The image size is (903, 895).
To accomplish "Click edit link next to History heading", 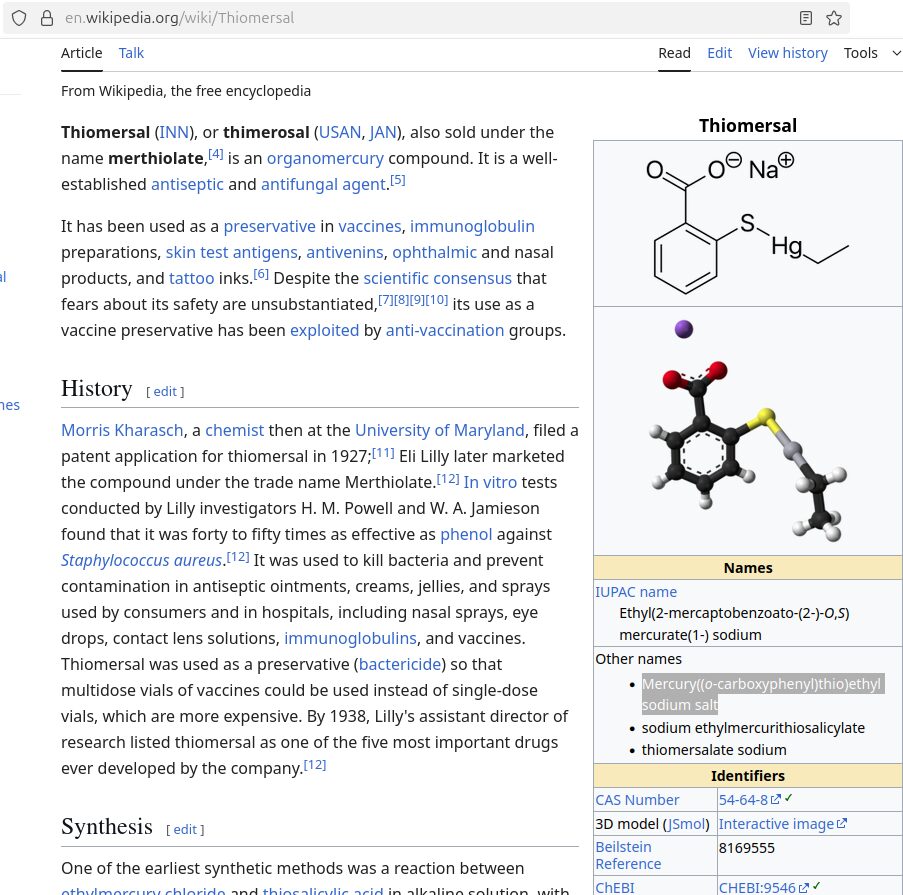I will coord(165,391).
